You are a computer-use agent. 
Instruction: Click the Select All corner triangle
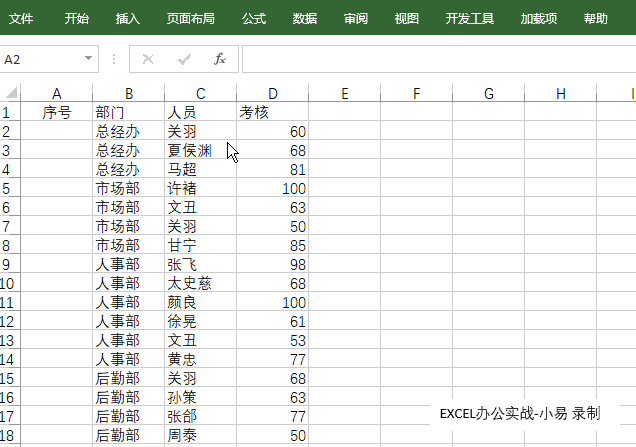coord(11,93)
